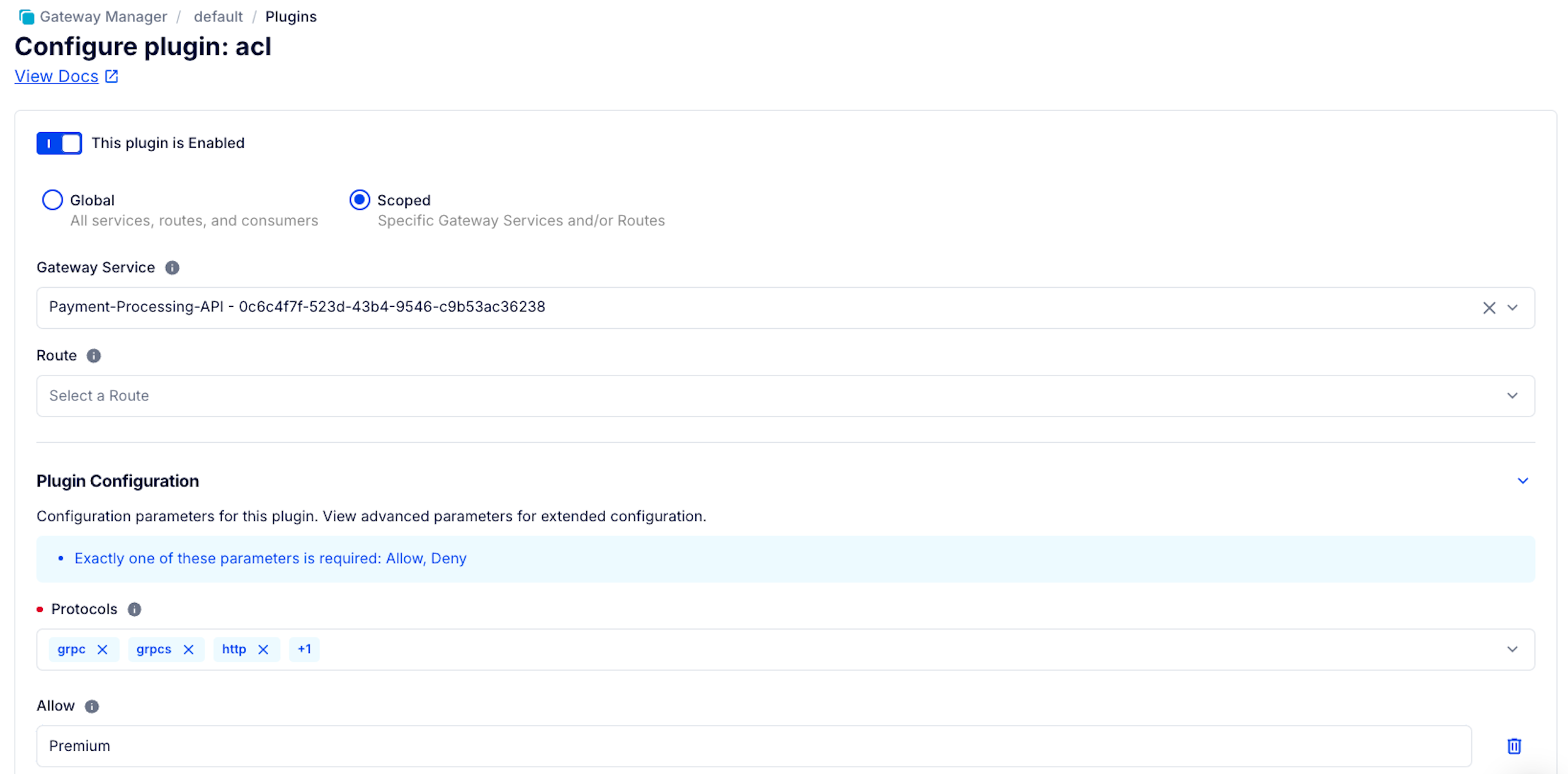This screenshot has height=774, width=1568.
Task: Disable the plugin Enabled toggle switch
Action: [x=59, y=143]
